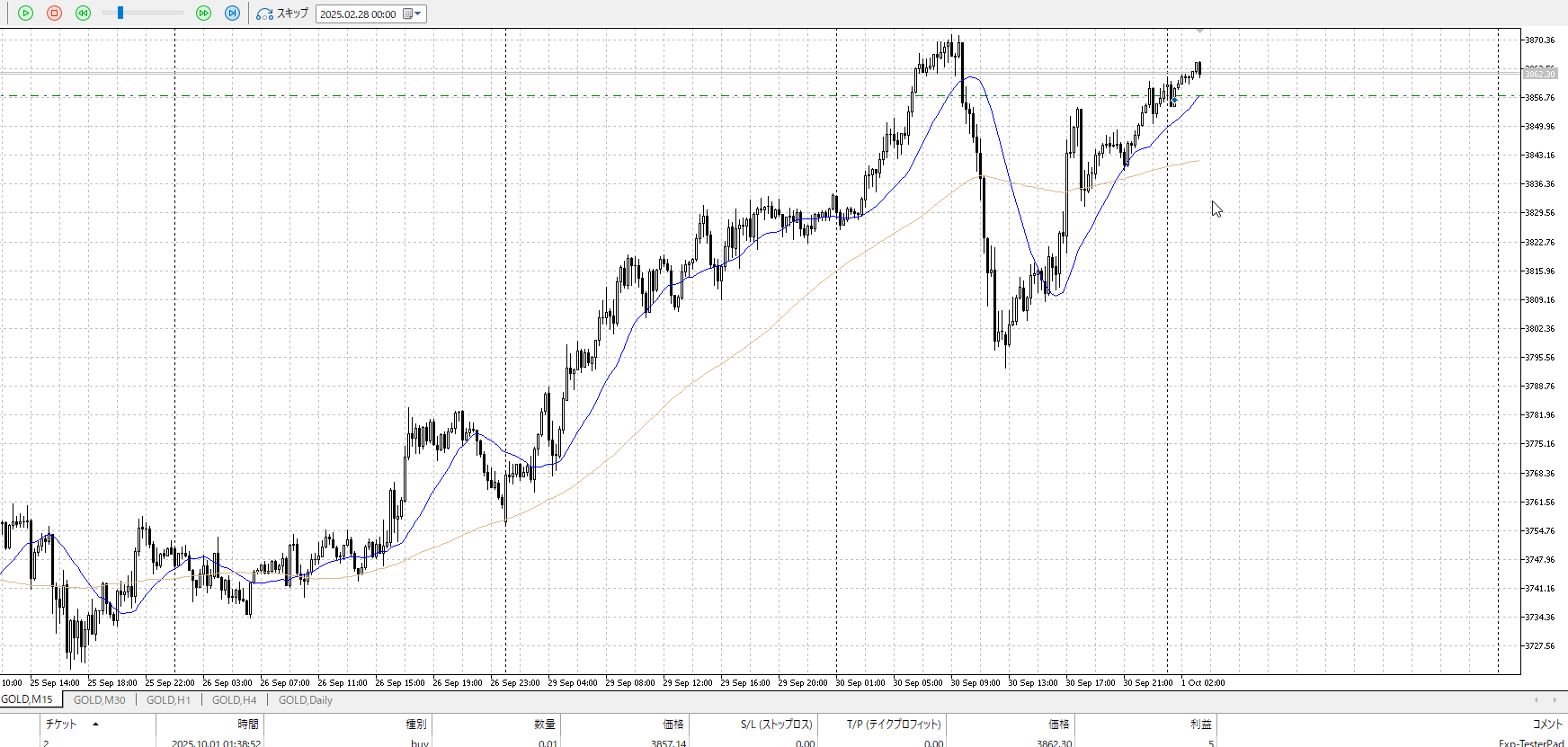The image size is (1568, 747).
Task: Open the skip date calendar dropdown
Action: 413,13
